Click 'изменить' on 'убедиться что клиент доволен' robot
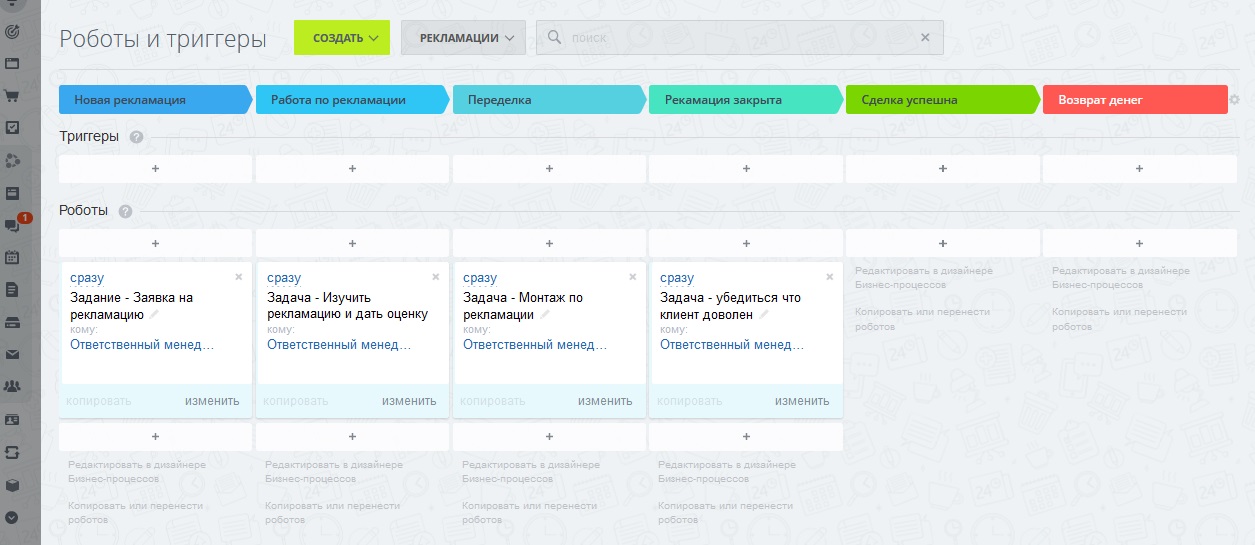The image size is (1255, 545). [801, 401]
